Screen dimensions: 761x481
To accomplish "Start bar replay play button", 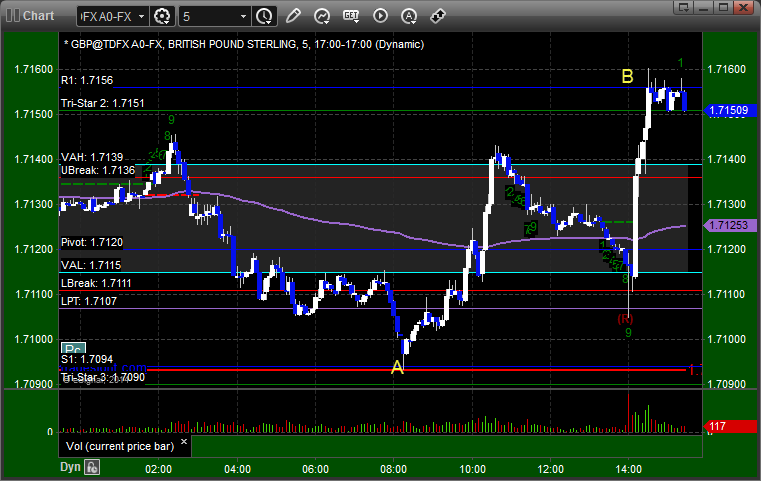I will [380, 16].
